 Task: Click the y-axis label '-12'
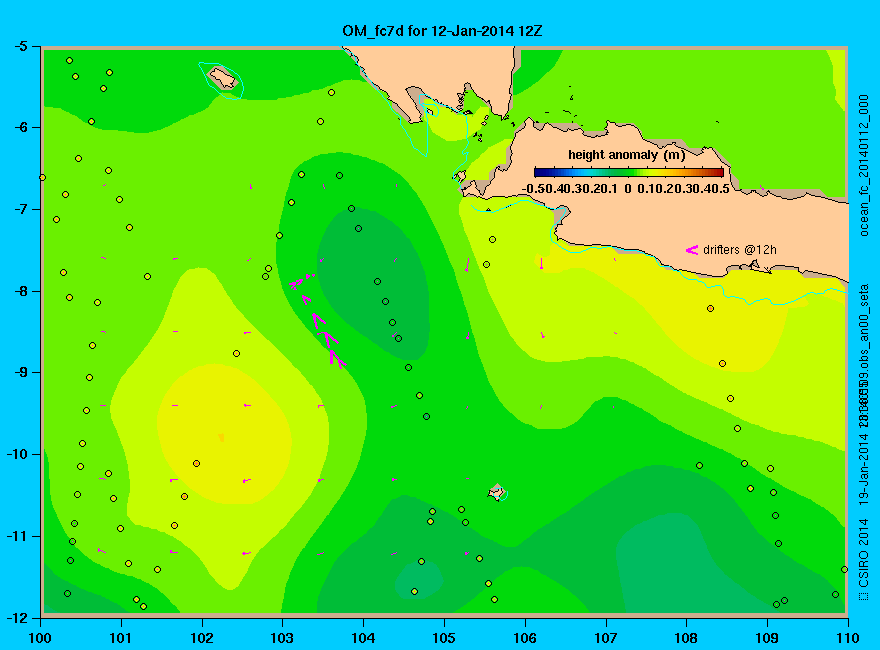(x=17, y=617)
